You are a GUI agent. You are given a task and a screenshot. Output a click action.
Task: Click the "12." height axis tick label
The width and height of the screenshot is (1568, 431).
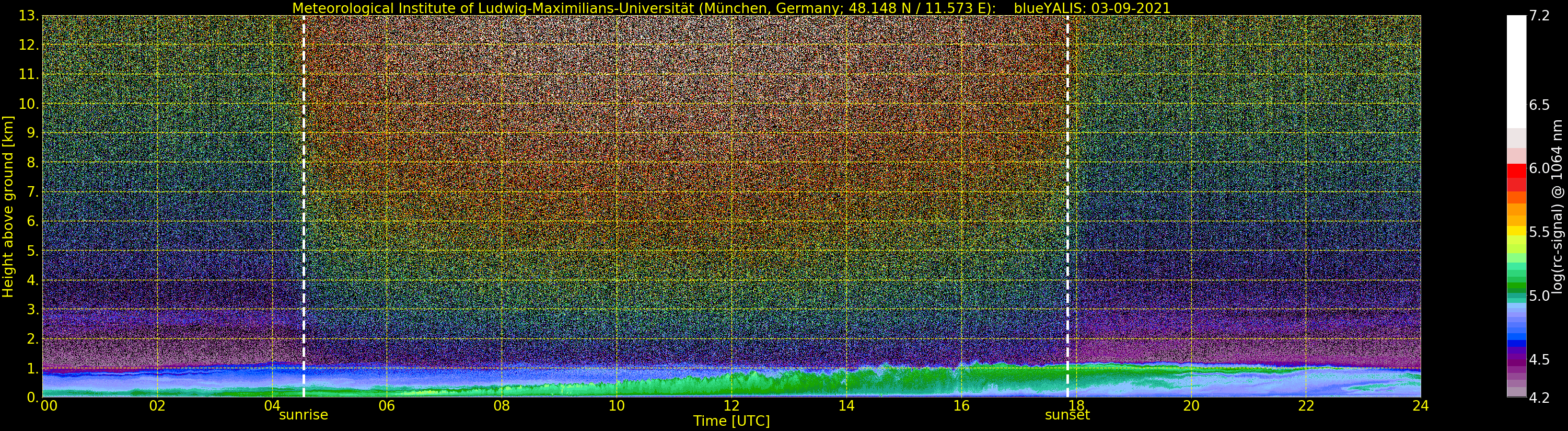click(29, 45)
